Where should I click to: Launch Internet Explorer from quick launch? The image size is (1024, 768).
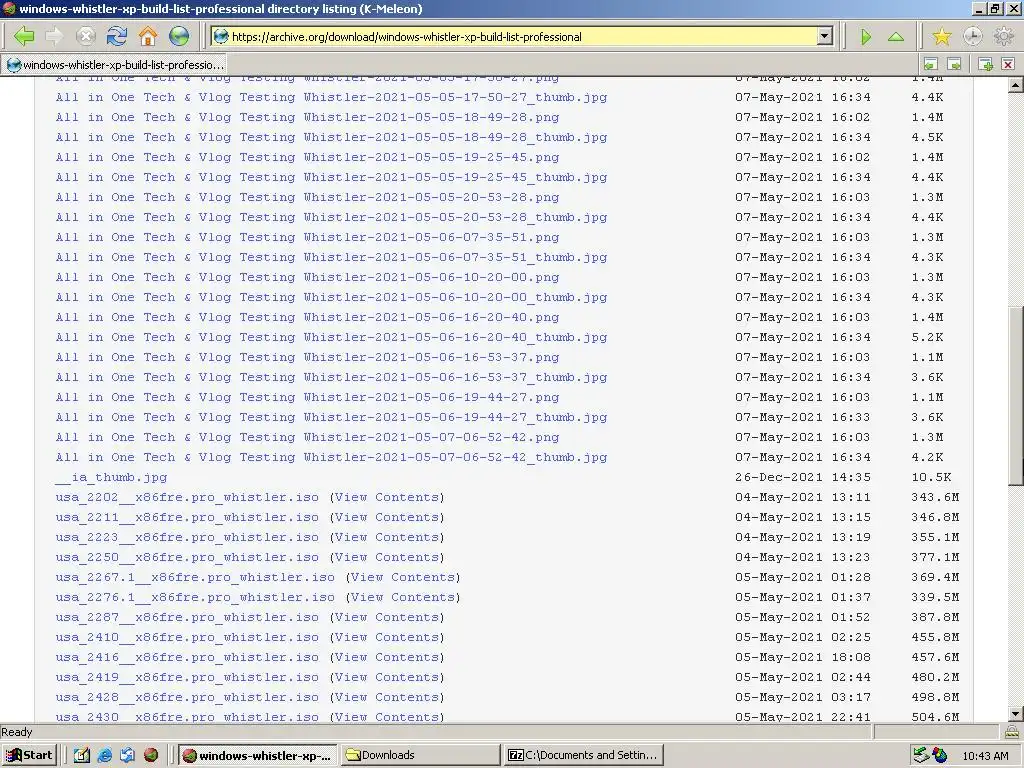pos(104,756)
